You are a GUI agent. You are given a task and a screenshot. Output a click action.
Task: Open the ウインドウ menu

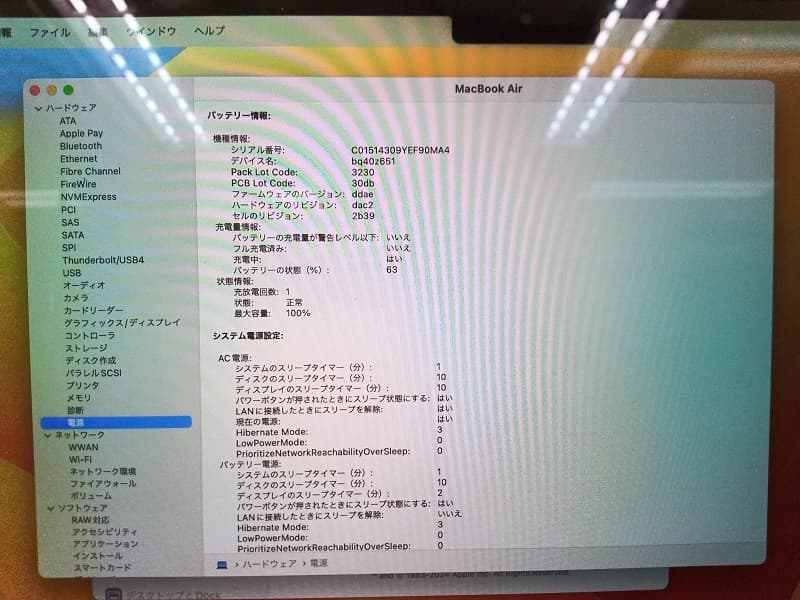point(151,31)
